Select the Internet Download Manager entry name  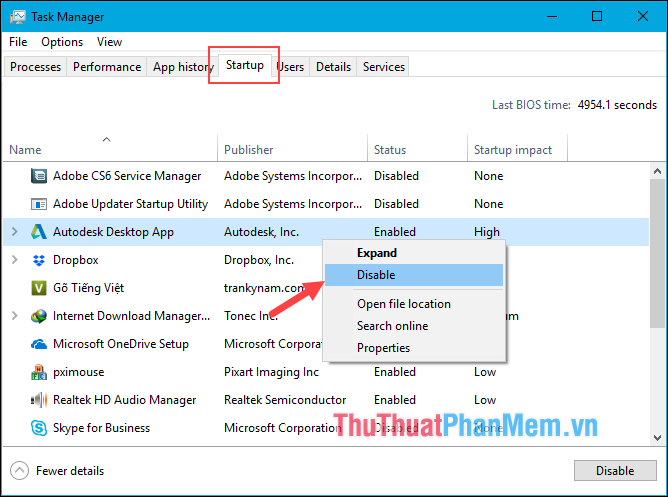[x=132, y=316]
